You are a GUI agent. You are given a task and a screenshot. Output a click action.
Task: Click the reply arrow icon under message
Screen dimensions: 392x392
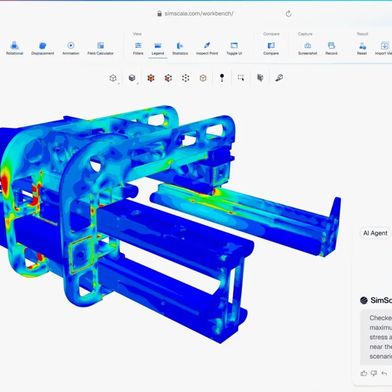(384, 373)
